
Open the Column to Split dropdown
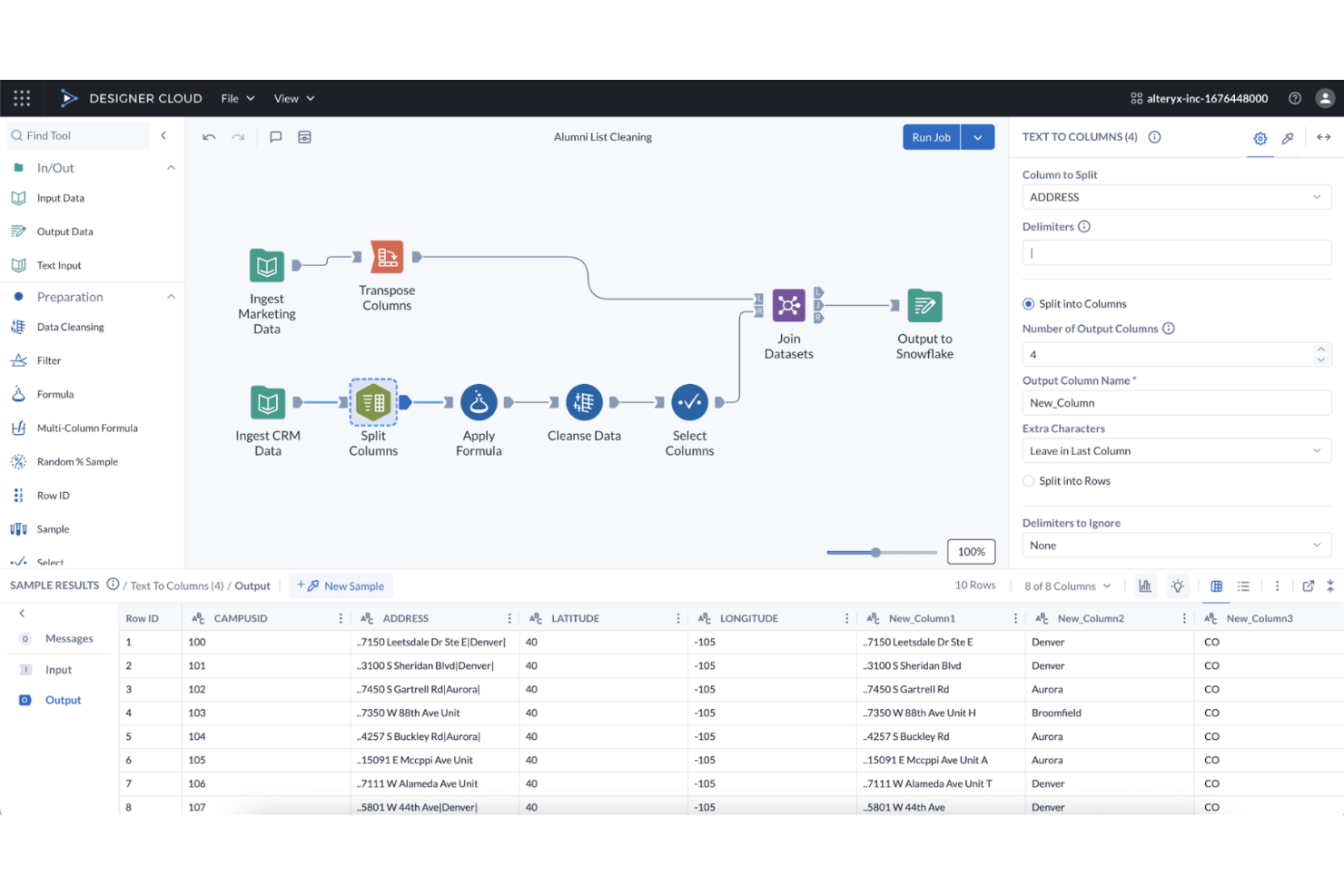point(1176,197)
